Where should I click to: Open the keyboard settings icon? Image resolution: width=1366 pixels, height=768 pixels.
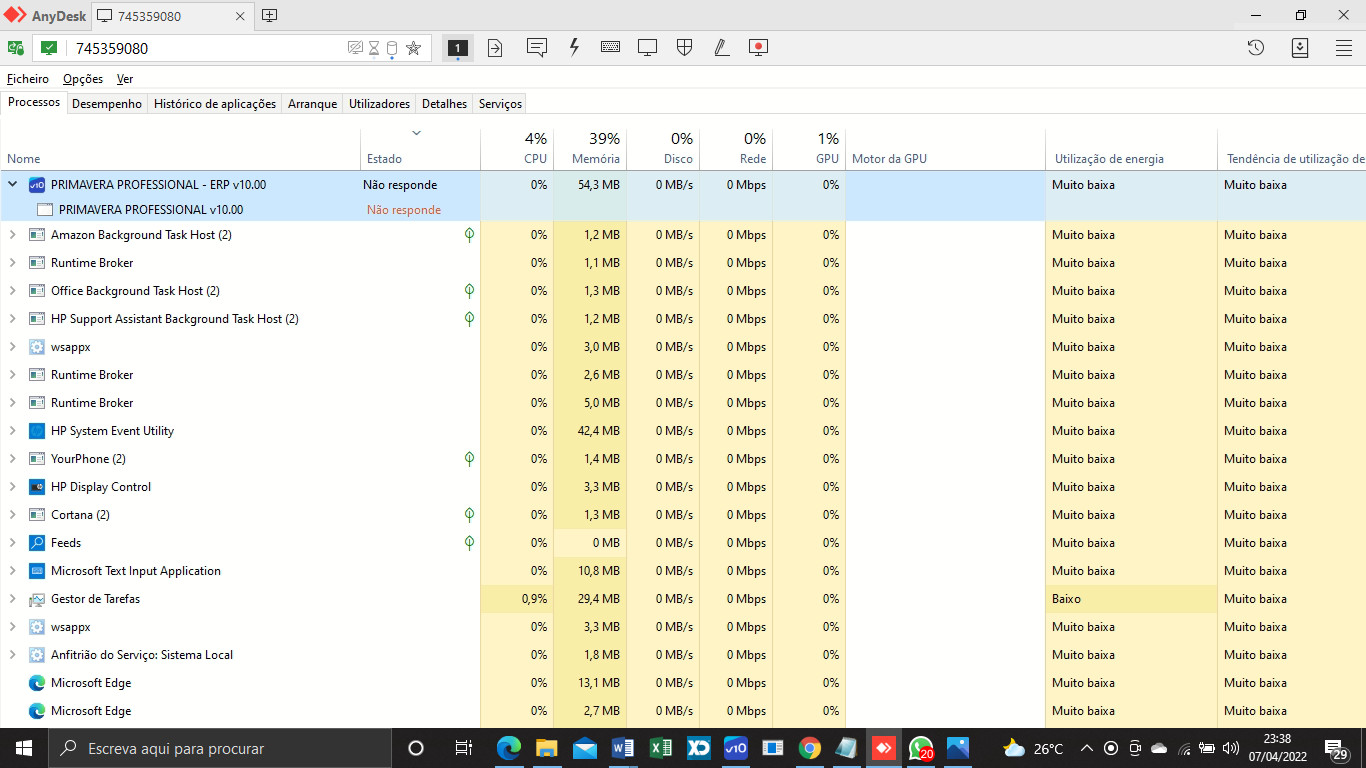[611, 47]
